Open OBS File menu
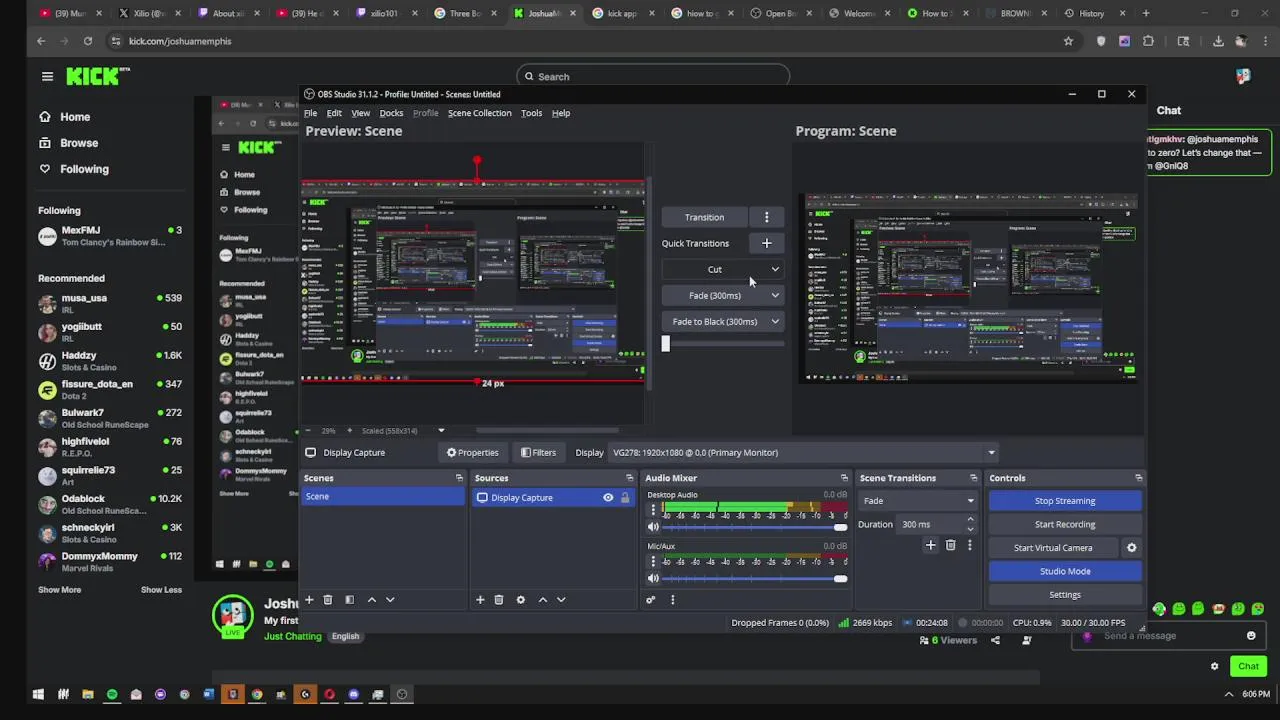This screenshot has height=720, width=1280. tap(310, 113)
